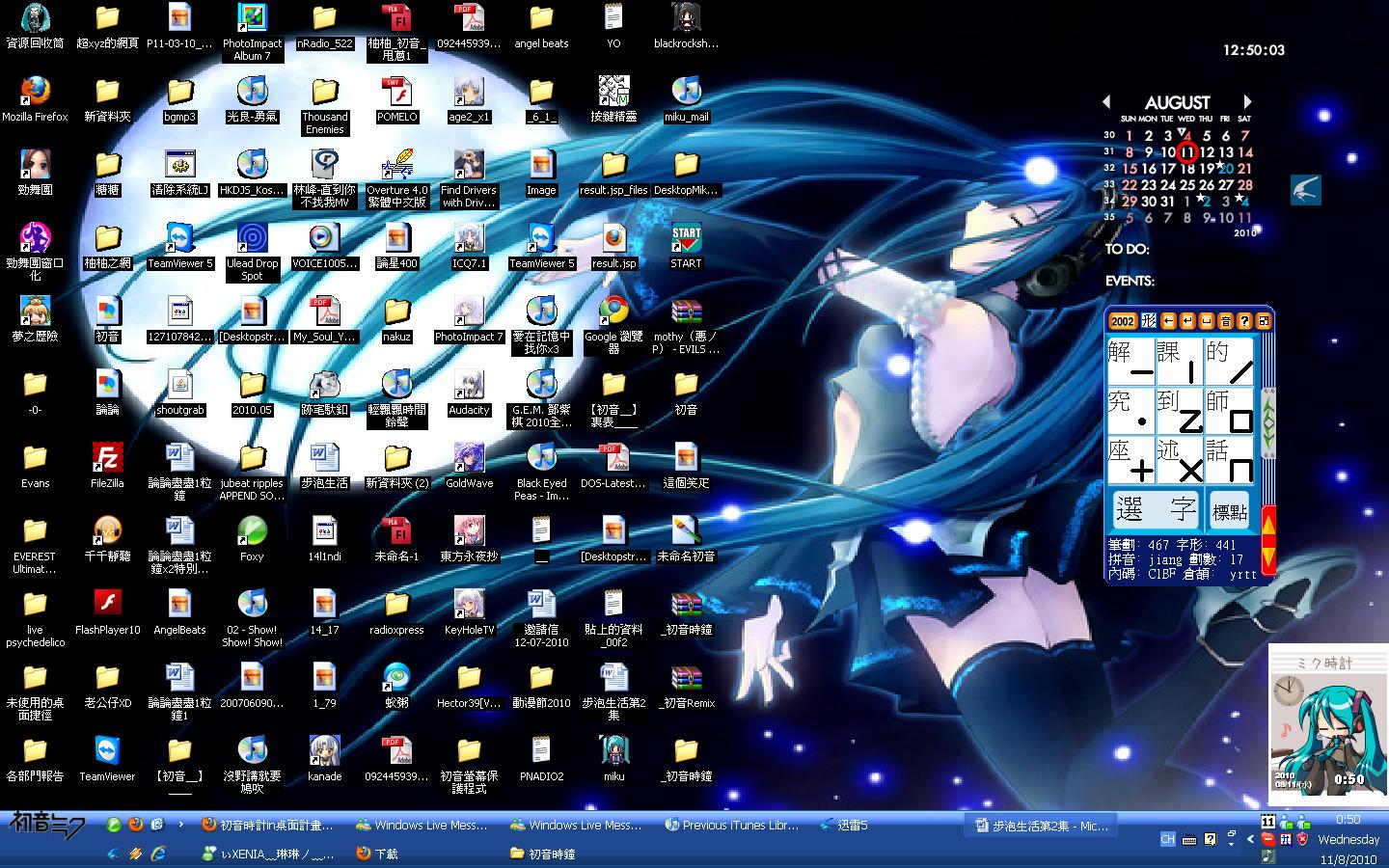Click the Xunlei bird widget on desktop
Screen dimensions: 1389x868
(x=1306, y=190)
